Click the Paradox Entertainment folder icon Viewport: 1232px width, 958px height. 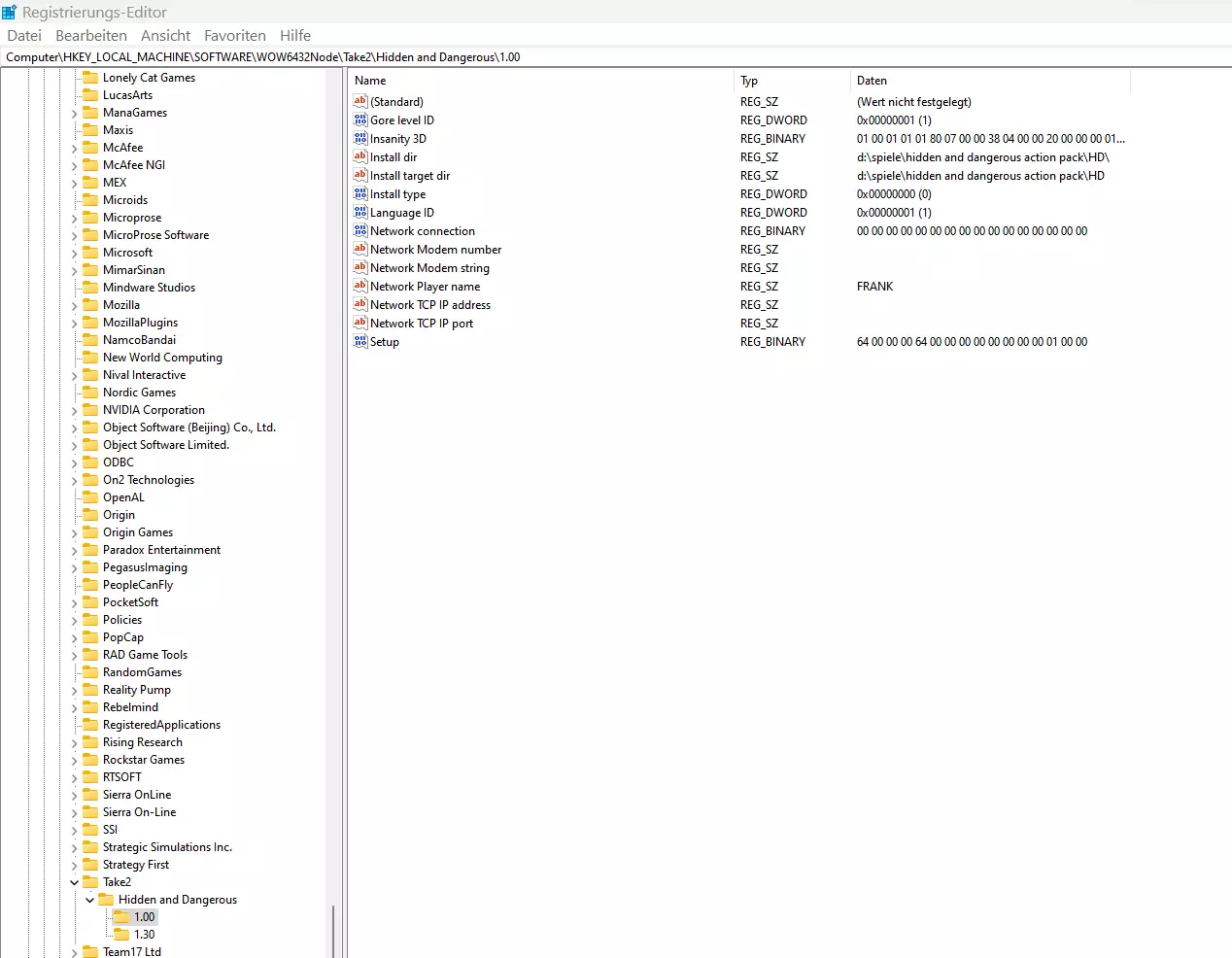[x=90, y=549]
